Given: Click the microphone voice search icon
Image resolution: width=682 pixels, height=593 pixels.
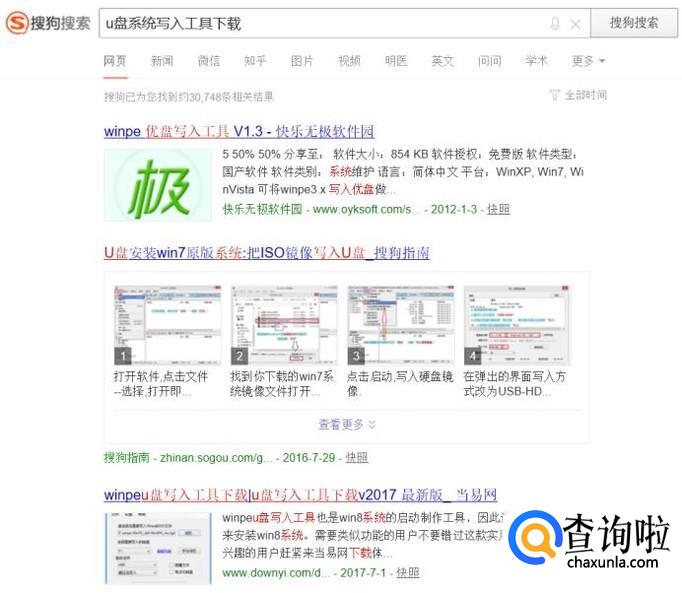Looking at the screenshot, I should tap(555, 23).
